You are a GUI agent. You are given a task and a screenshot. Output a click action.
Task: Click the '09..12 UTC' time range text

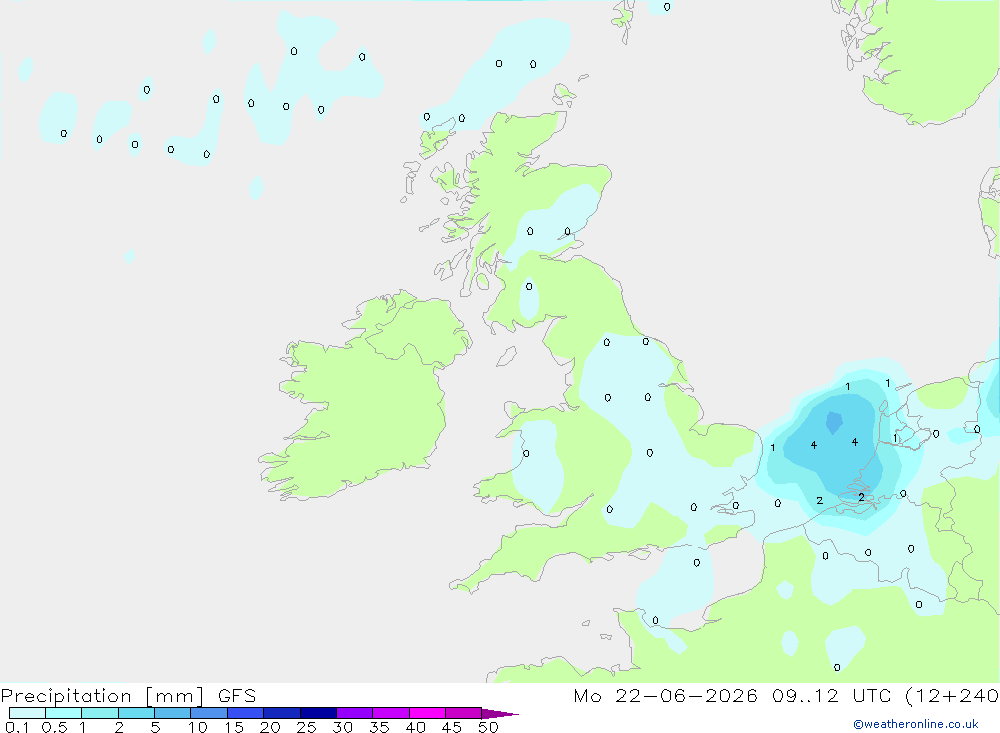(830, 695)
